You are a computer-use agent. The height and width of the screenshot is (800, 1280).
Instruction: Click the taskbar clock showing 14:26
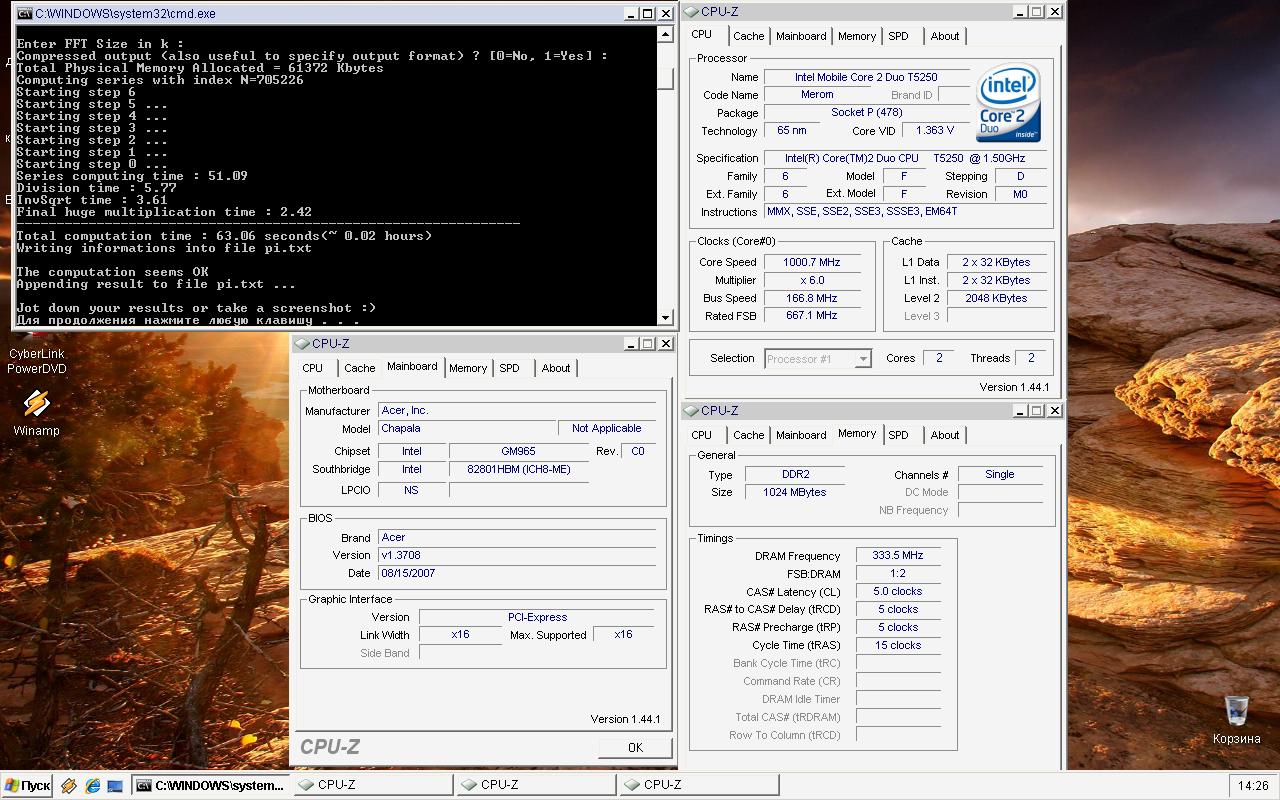click(1253, 786)
